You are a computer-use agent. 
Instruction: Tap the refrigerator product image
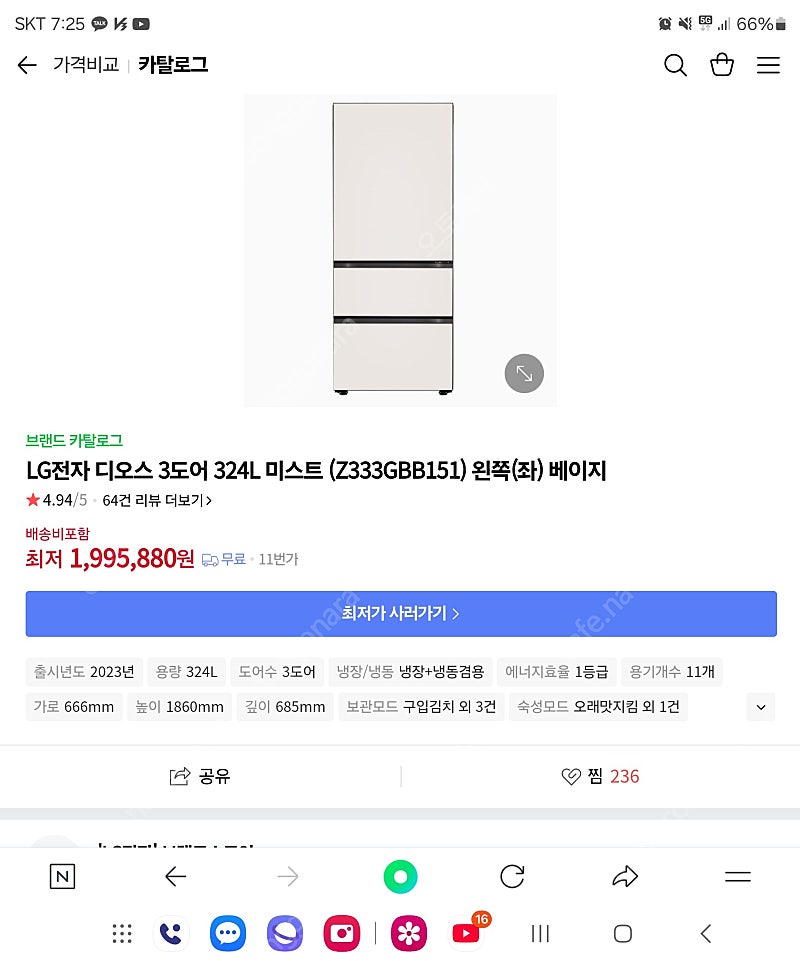393,248
